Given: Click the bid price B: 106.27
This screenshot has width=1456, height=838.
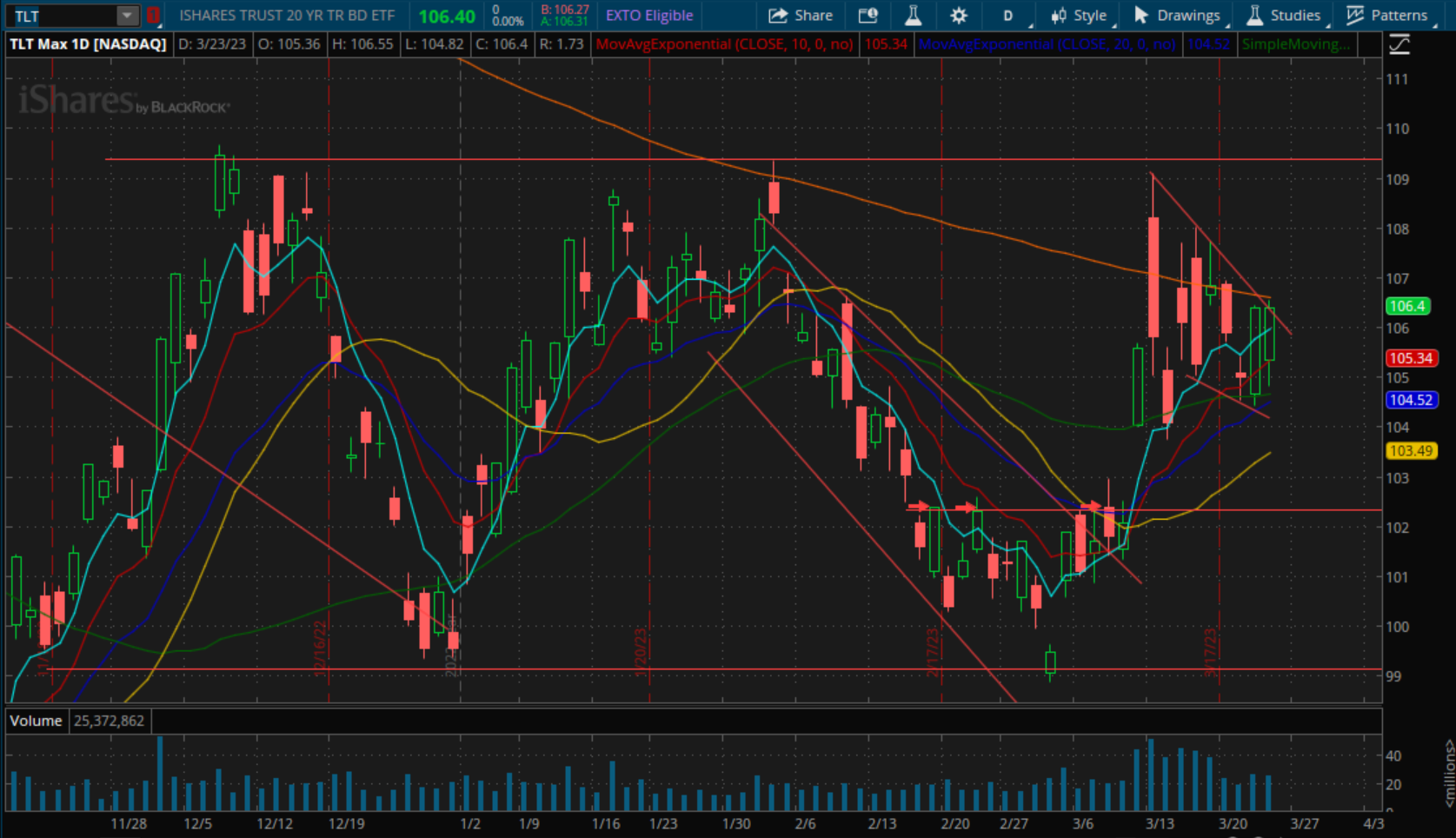Looking at the screenshot, I should [x=565, y=10].
